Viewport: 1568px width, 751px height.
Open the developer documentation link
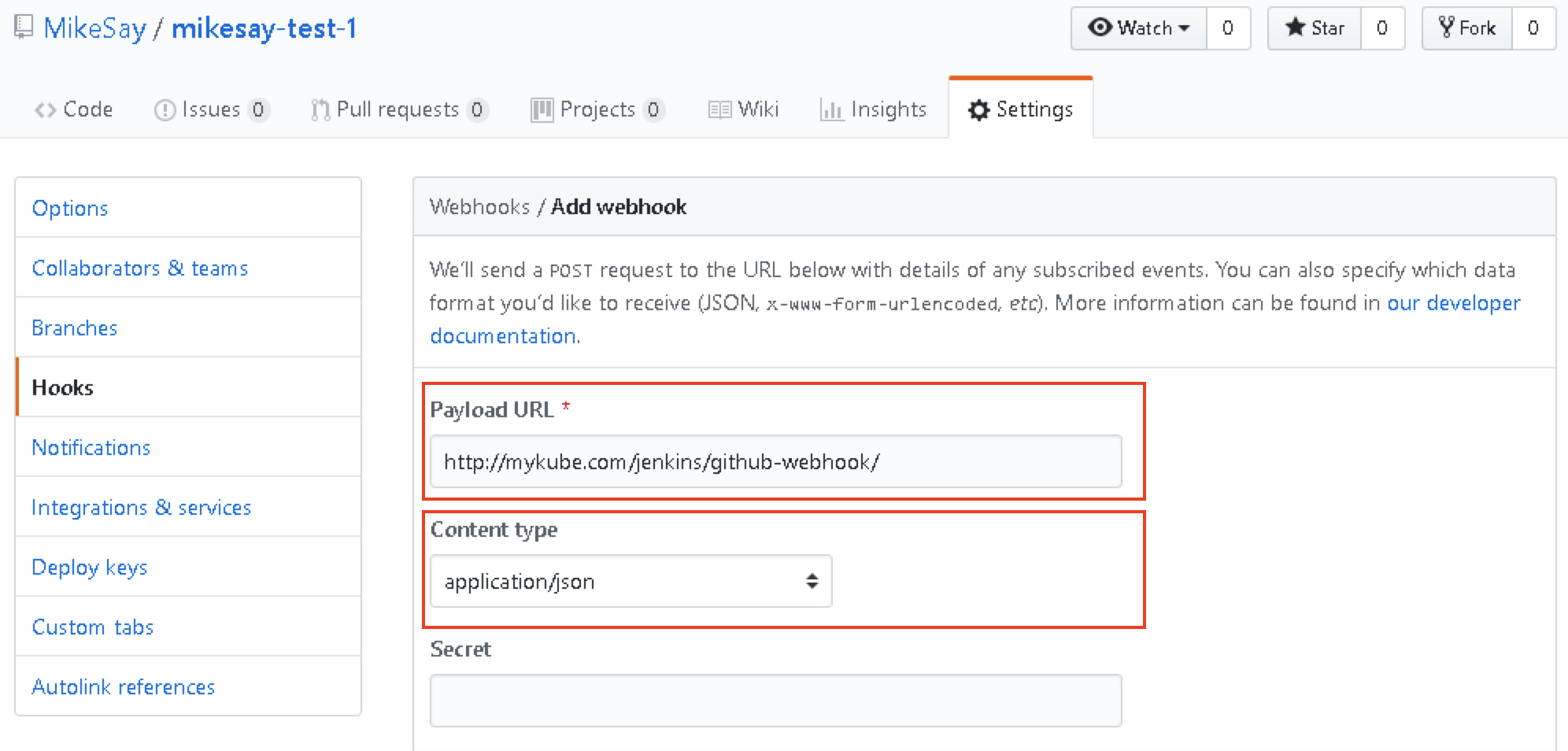1453,303
